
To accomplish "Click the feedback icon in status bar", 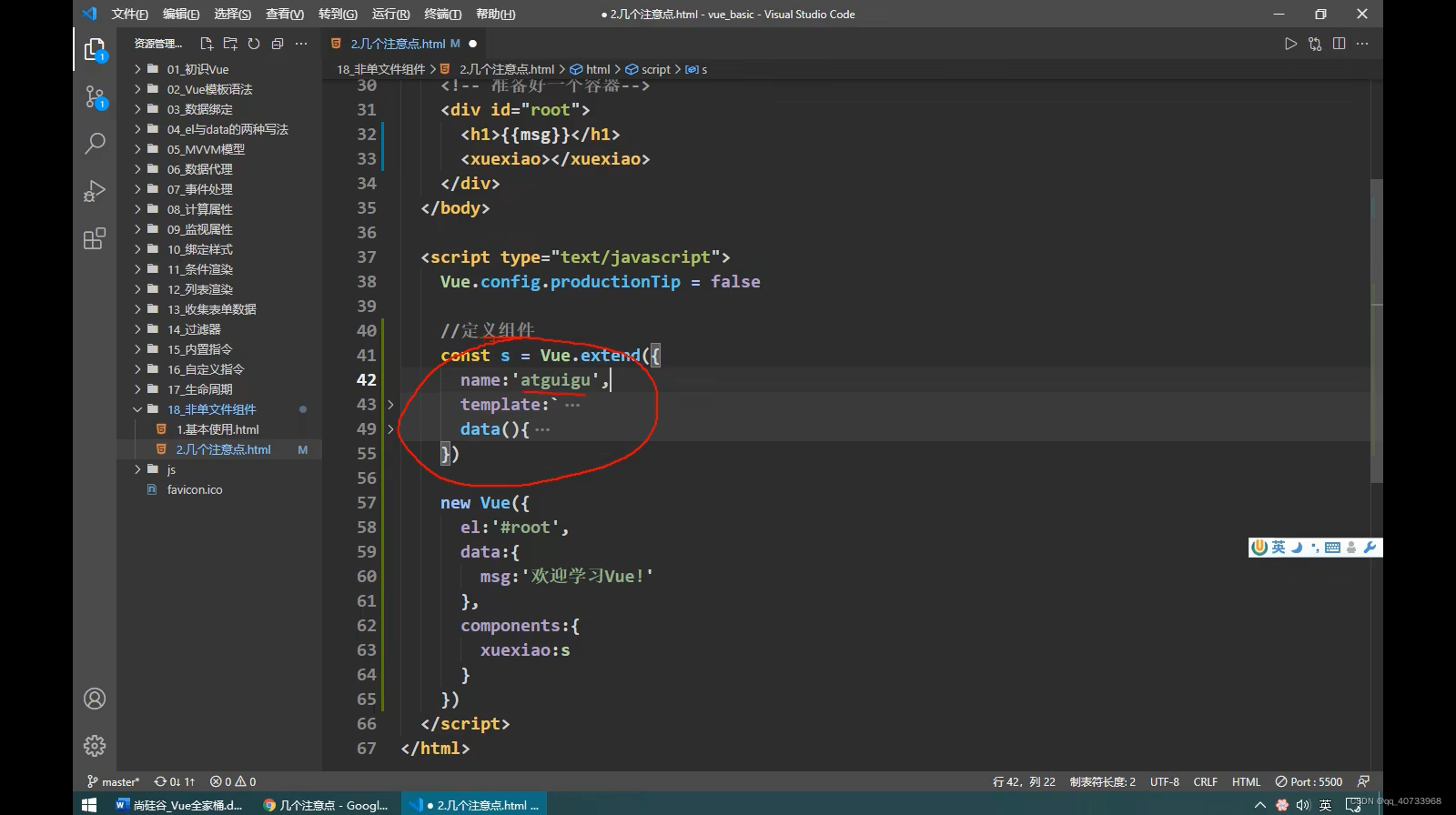I will click(1363, 781).
